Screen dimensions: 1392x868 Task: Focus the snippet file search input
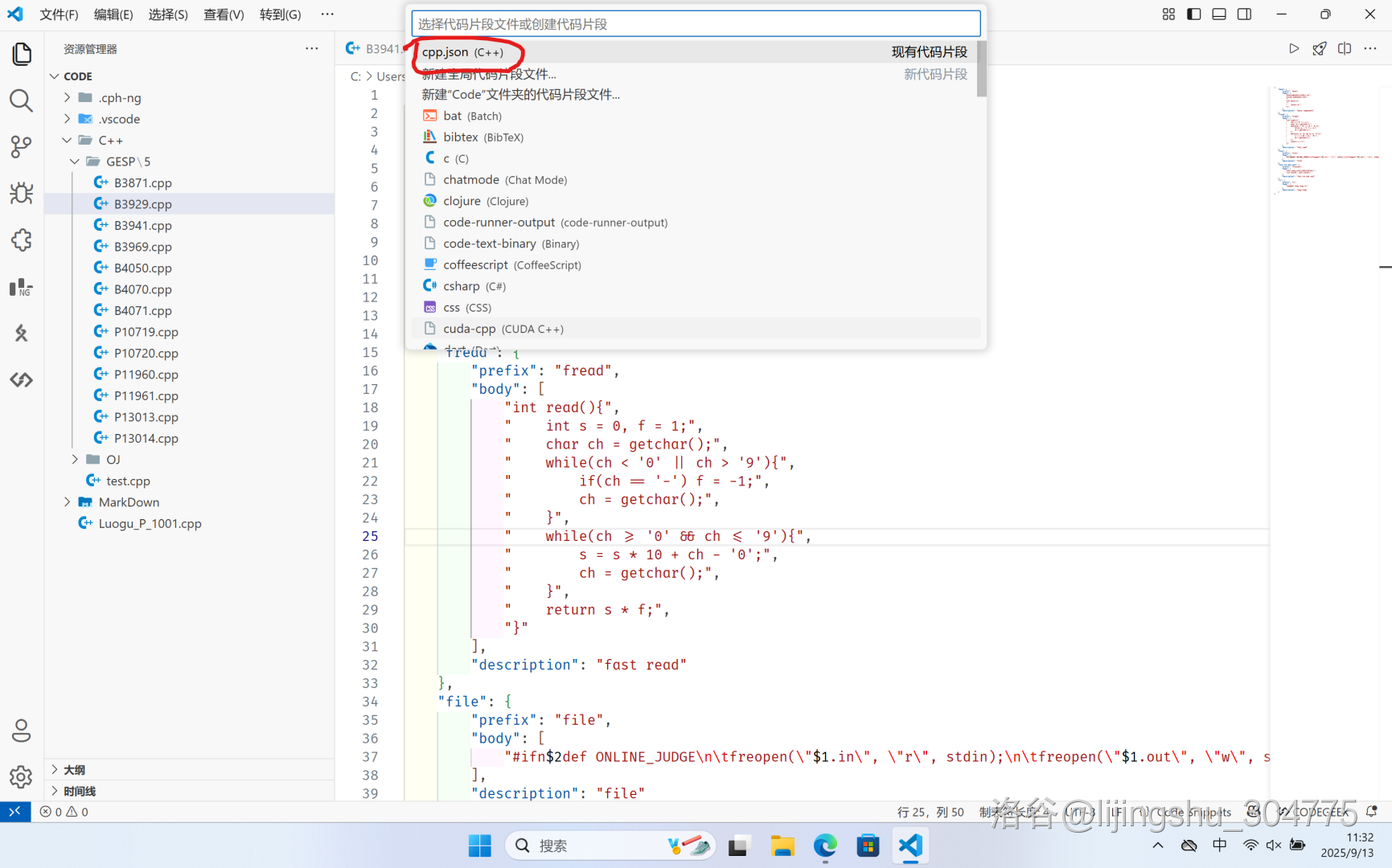696,24
